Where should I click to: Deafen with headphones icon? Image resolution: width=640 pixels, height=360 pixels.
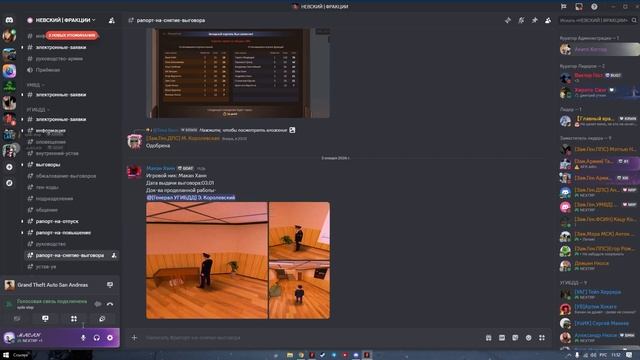97,338
